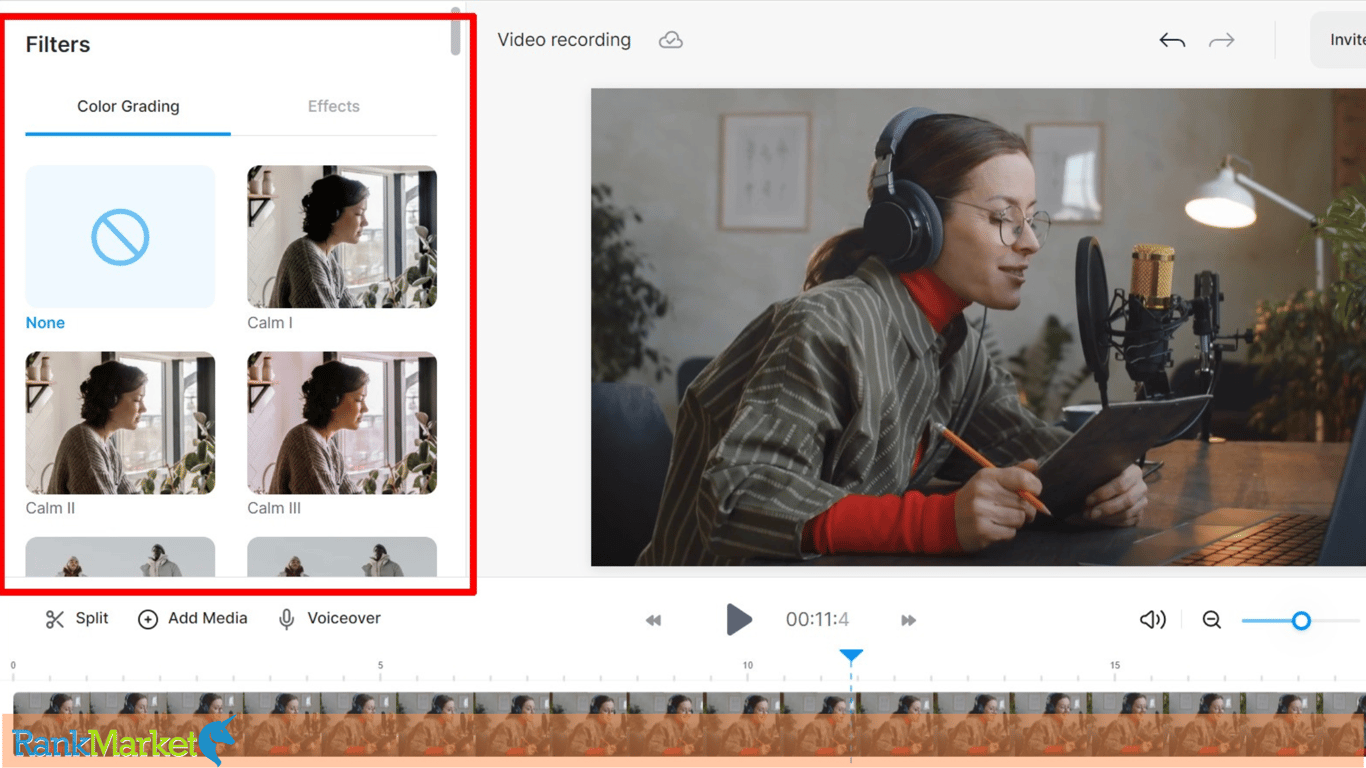
Task: Switch to the Color Grading tab
Action: (128, 106)
